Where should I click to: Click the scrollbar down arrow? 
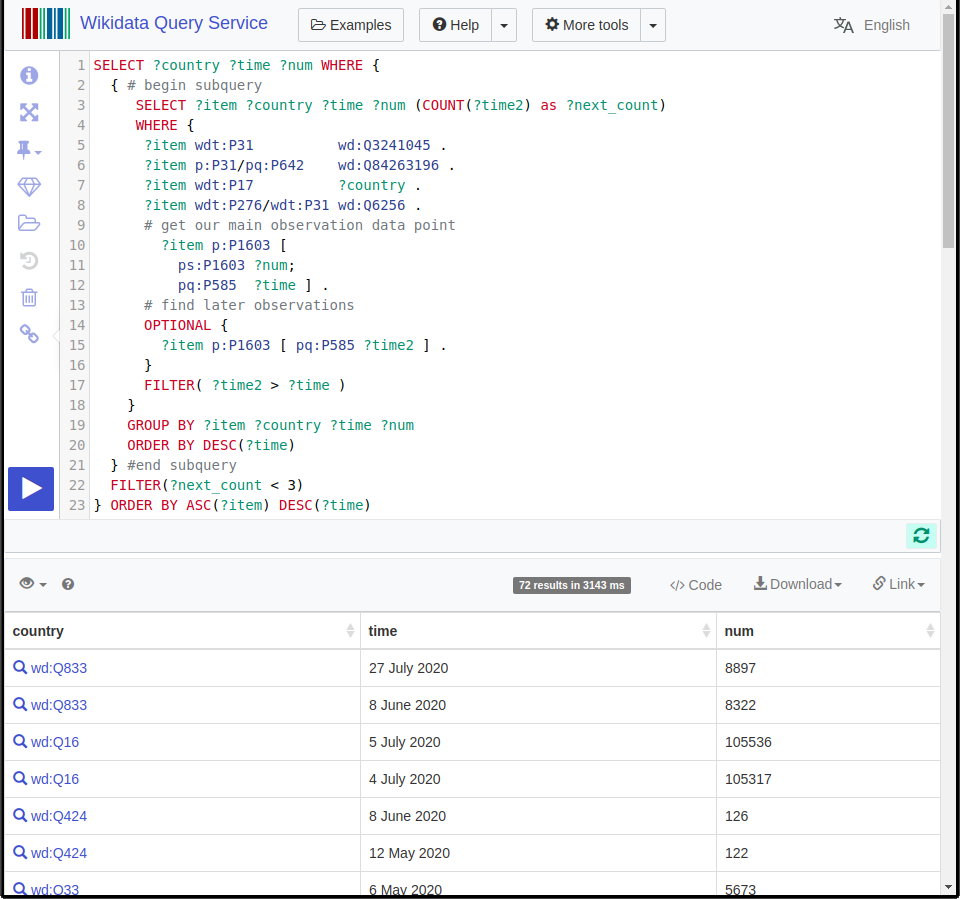(948, 887)
